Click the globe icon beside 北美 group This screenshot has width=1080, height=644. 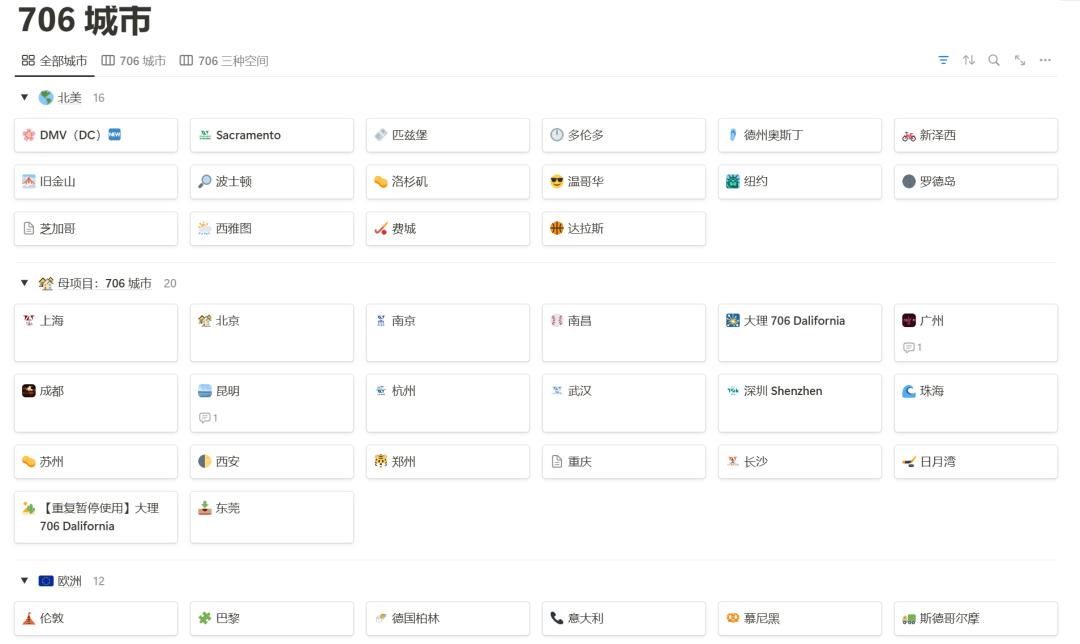pyautogui.click(x=46, y=98)
